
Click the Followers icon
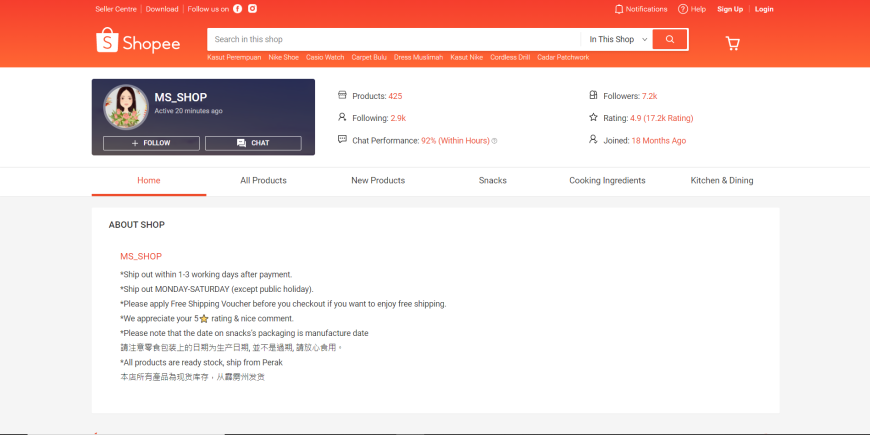(x=593, y=95)
